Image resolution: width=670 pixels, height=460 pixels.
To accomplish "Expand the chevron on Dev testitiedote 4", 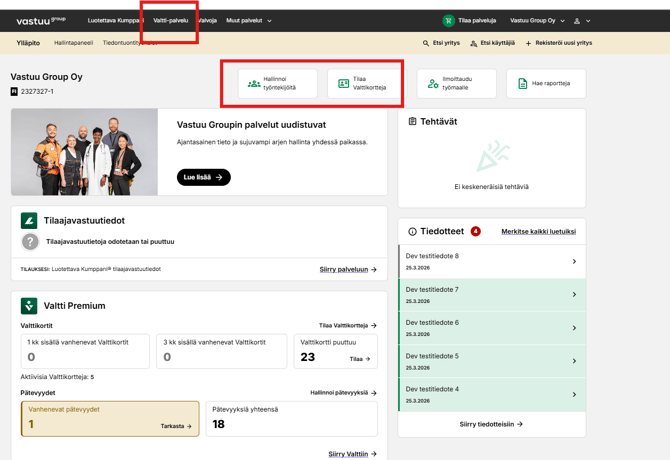I will click(x=574, y=395).
